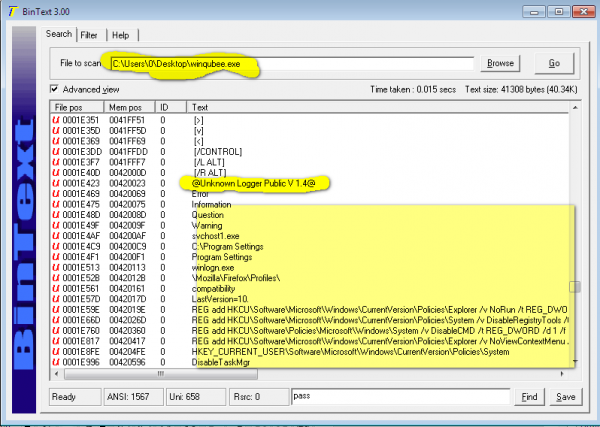Click the unicode icon of row 0001E561
Screen dimensions: 600x427
56,288
